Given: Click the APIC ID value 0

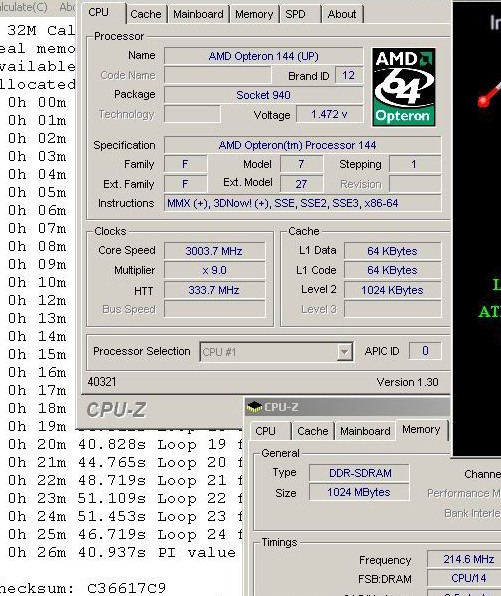Looking at the screenshot, I should point(425,350).
